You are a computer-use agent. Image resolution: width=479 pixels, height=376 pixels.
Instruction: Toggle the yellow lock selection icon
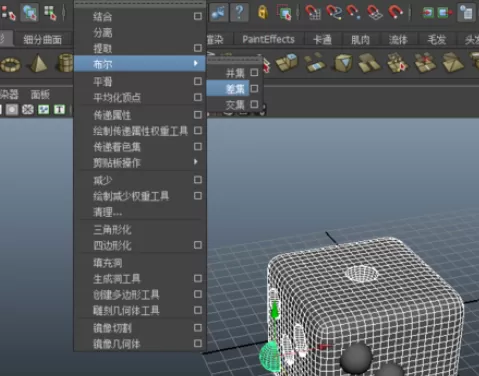tap(263, 13)
